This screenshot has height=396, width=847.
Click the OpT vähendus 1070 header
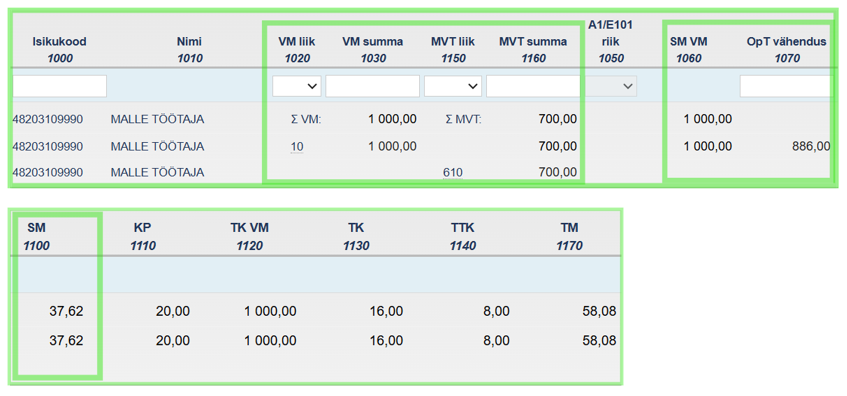[786, 50]
